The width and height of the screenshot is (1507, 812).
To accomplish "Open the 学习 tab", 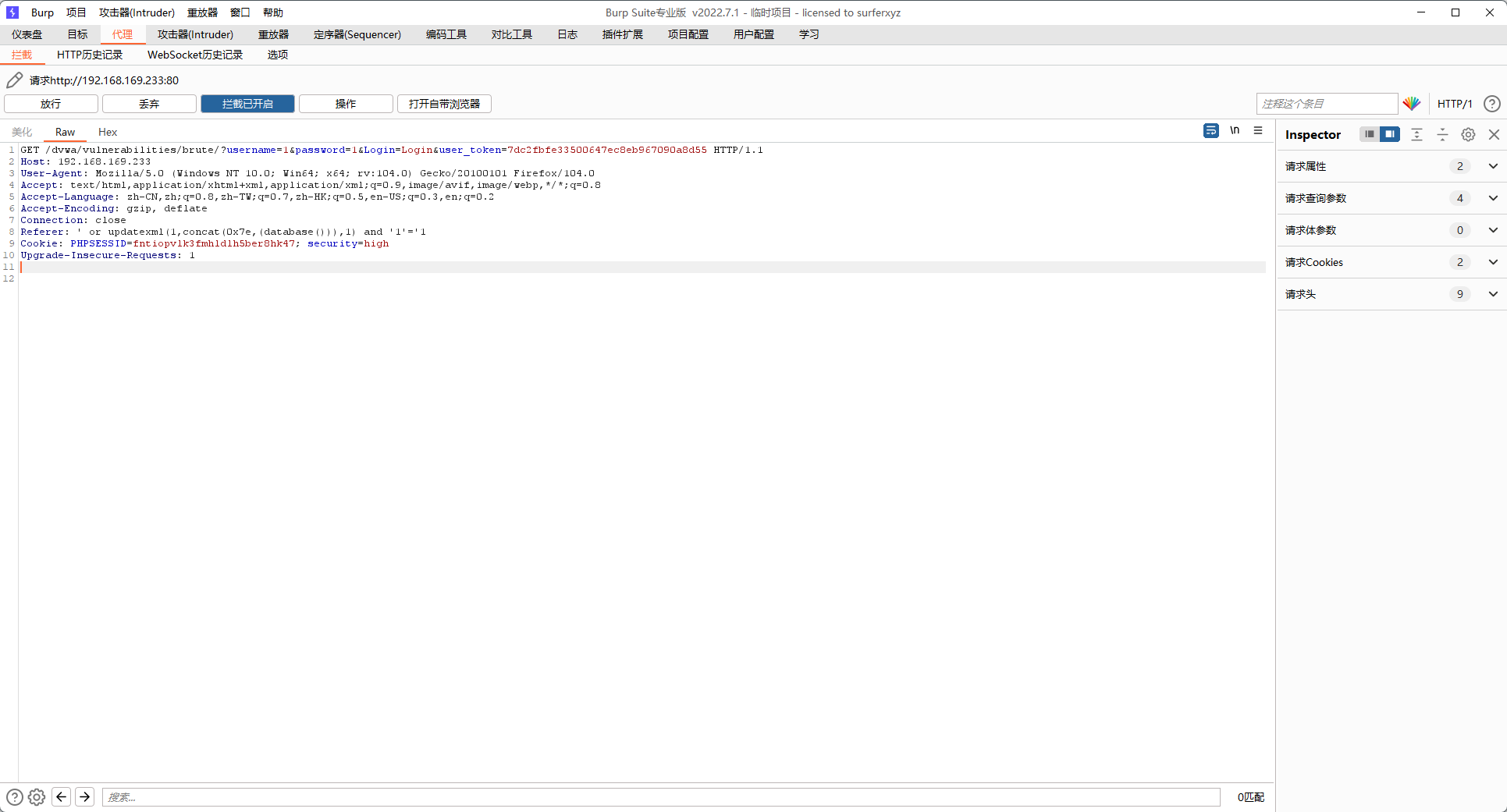I will (x=809, y=34).
